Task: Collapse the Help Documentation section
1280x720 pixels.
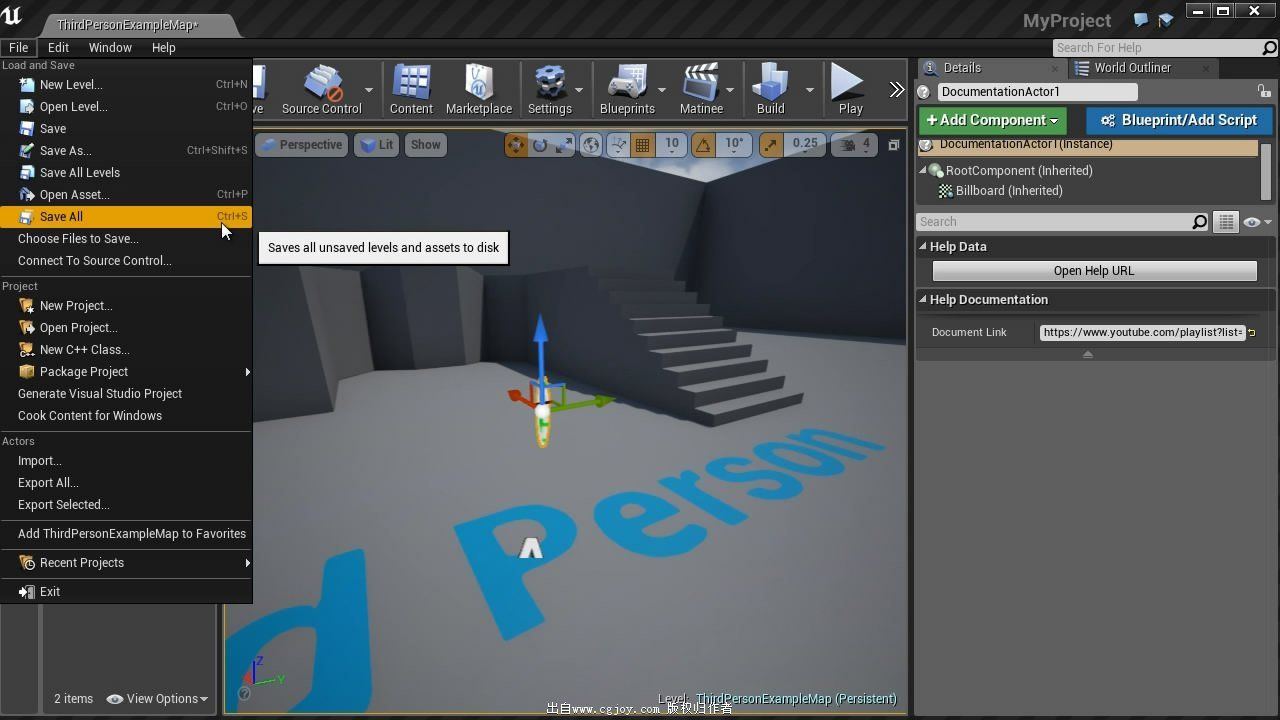Action: click(x=923, y=300)
